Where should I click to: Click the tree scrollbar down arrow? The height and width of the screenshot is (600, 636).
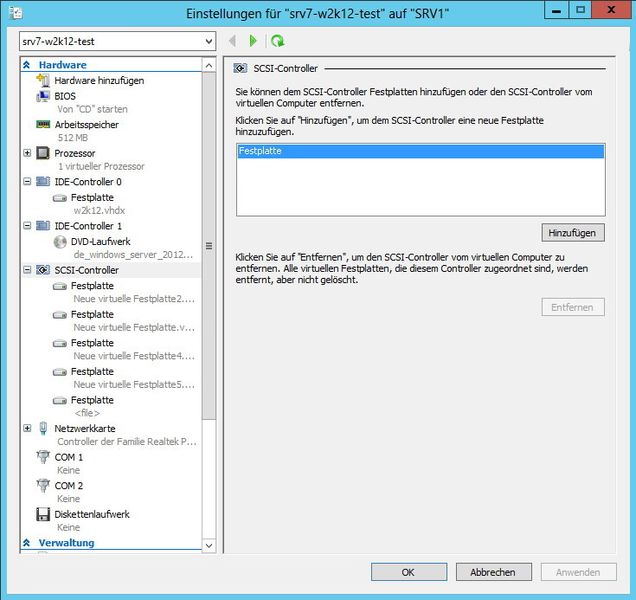(209, 546)
